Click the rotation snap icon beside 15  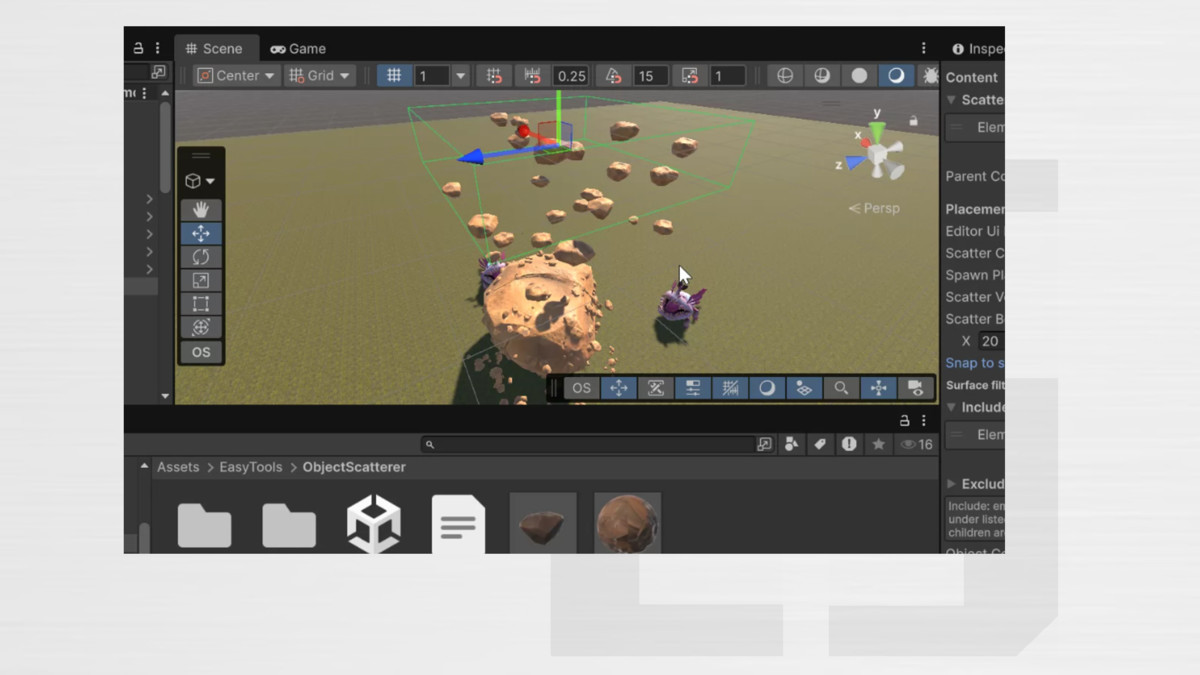[x=613, y=76]
